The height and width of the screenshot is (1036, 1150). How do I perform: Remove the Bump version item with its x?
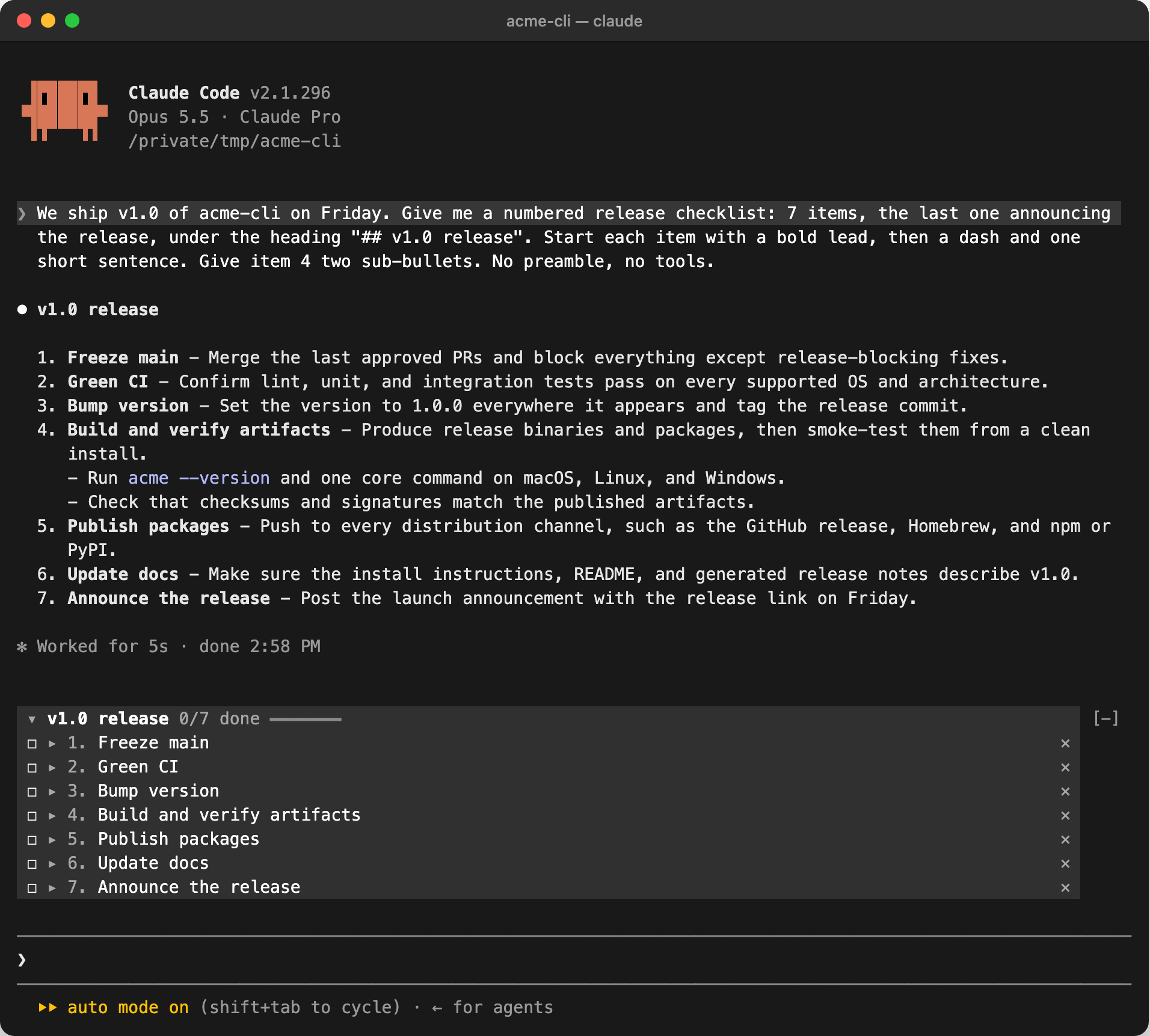pos(1065,792)
